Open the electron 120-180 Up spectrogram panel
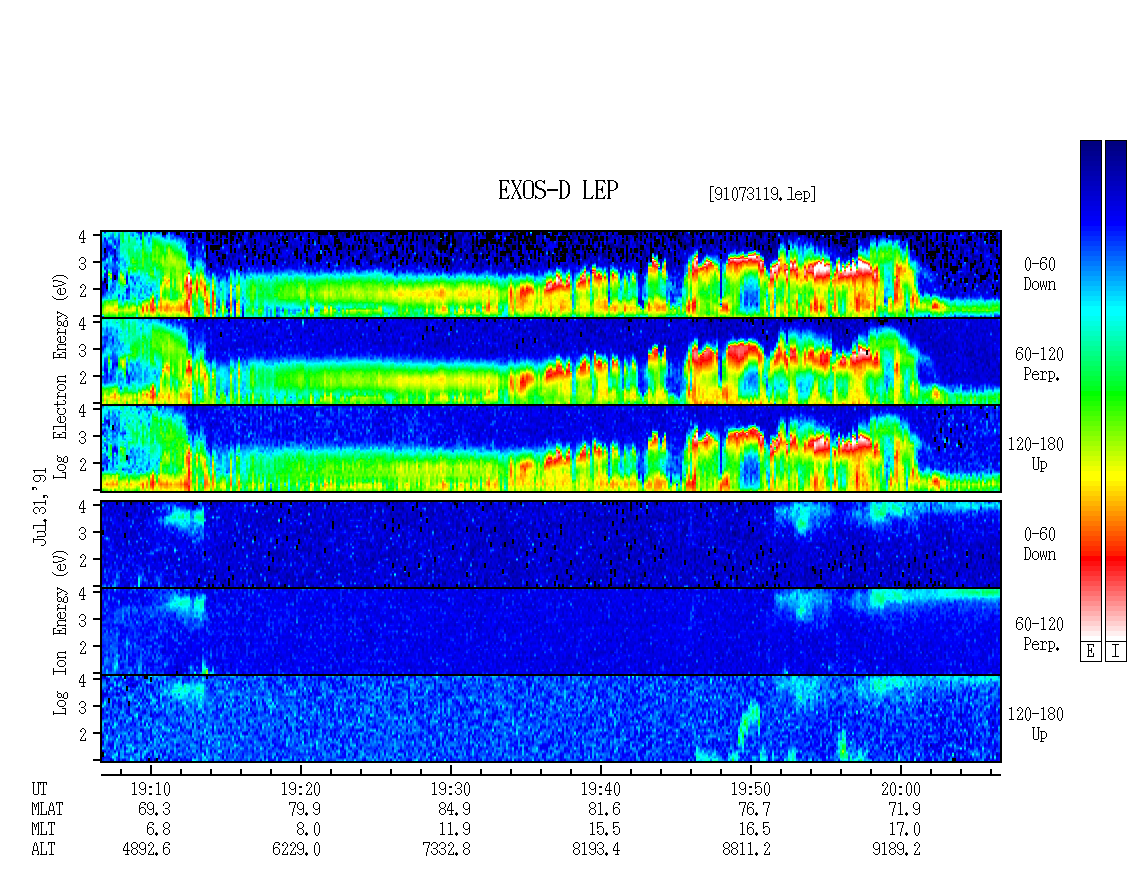The height and width of the screenshot is (875, 1130). point(551,448)
